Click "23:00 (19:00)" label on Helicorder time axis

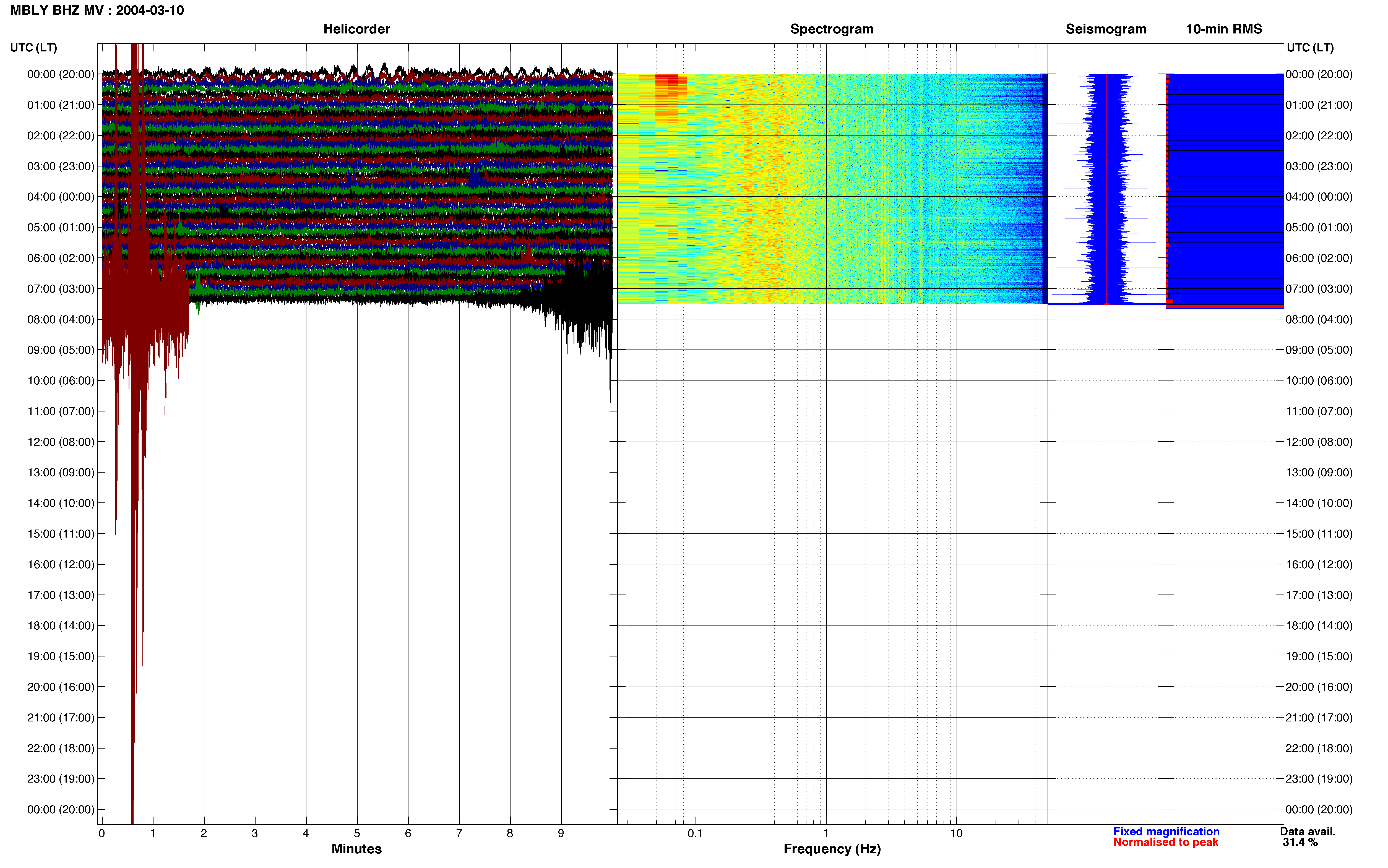60,778
